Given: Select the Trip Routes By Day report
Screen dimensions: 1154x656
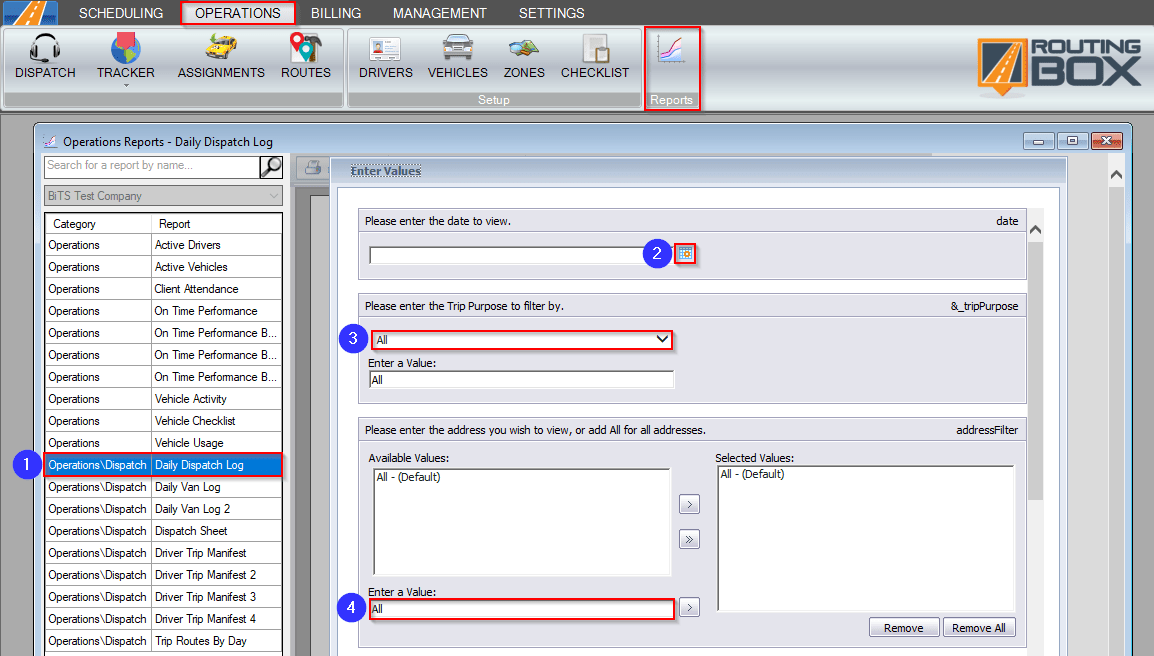Looking at the screenshot, I should click(x=163, y=641).
